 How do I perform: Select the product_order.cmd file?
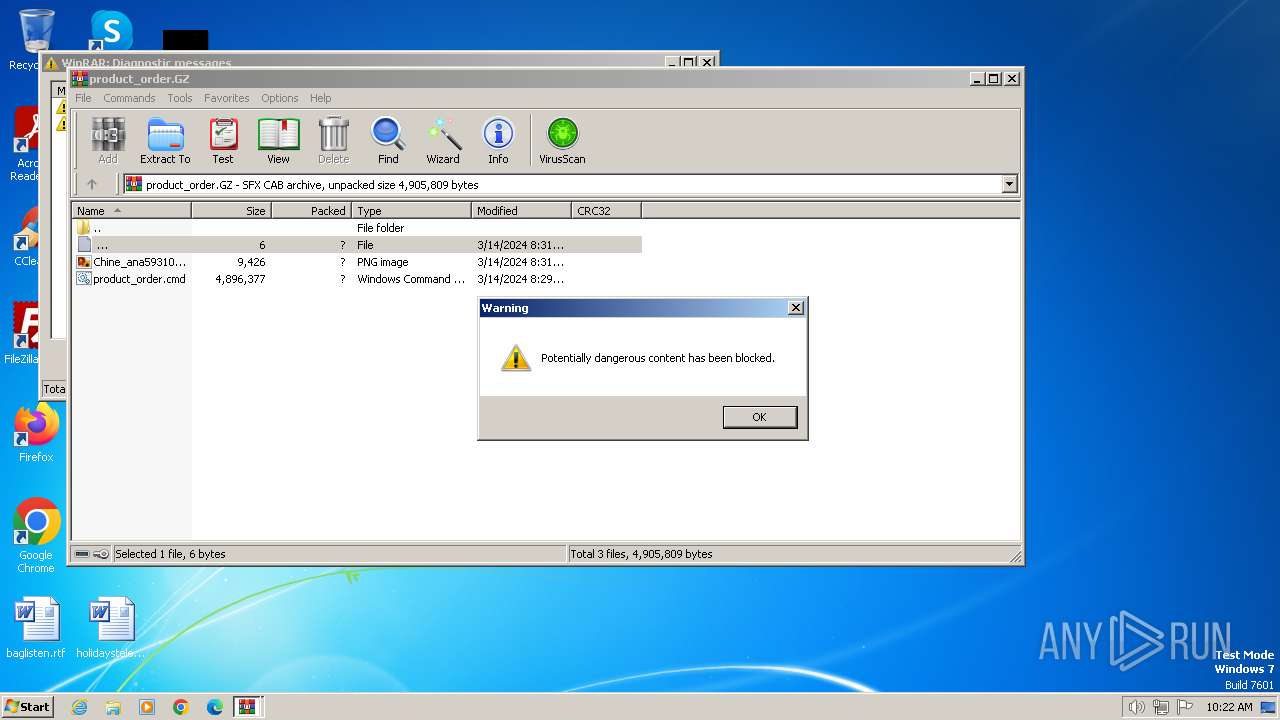(357, 279)
